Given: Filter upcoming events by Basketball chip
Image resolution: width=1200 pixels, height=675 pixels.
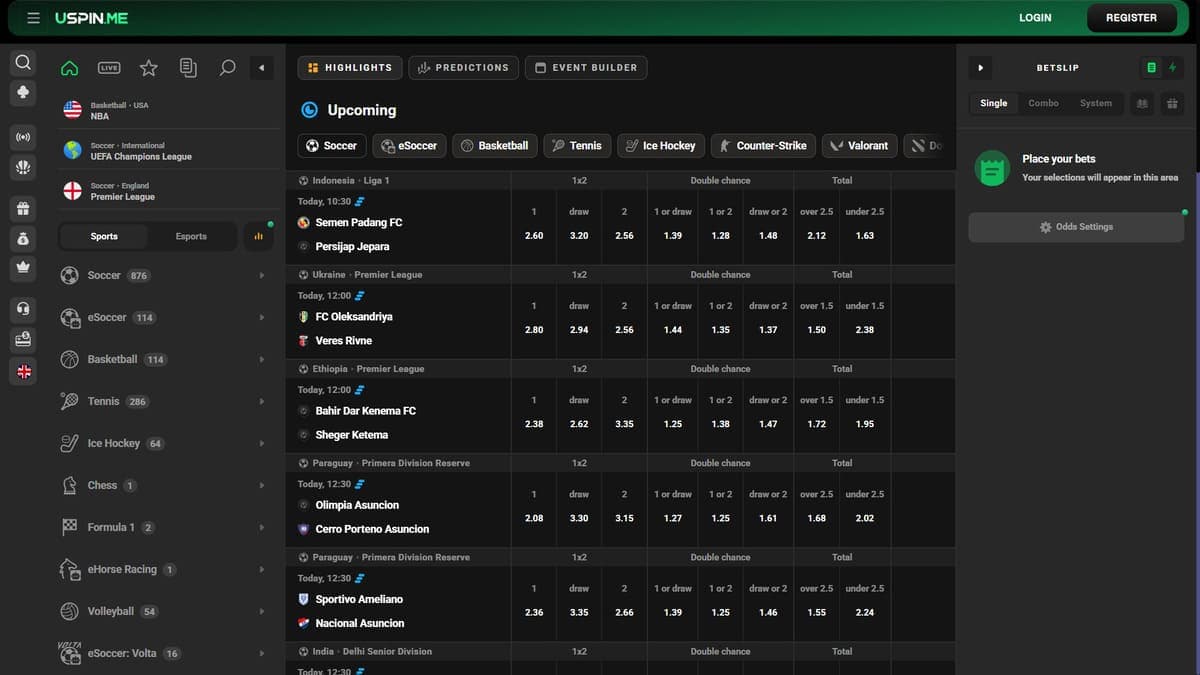Looking at the screenshot, I should pyautogui.click(x=494, y=146).
